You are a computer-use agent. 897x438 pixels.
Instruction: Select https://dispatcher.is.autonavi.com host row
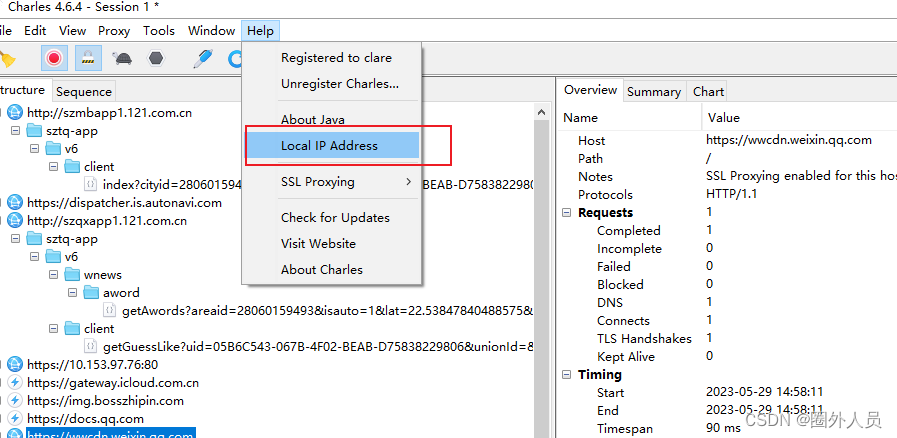124,202
